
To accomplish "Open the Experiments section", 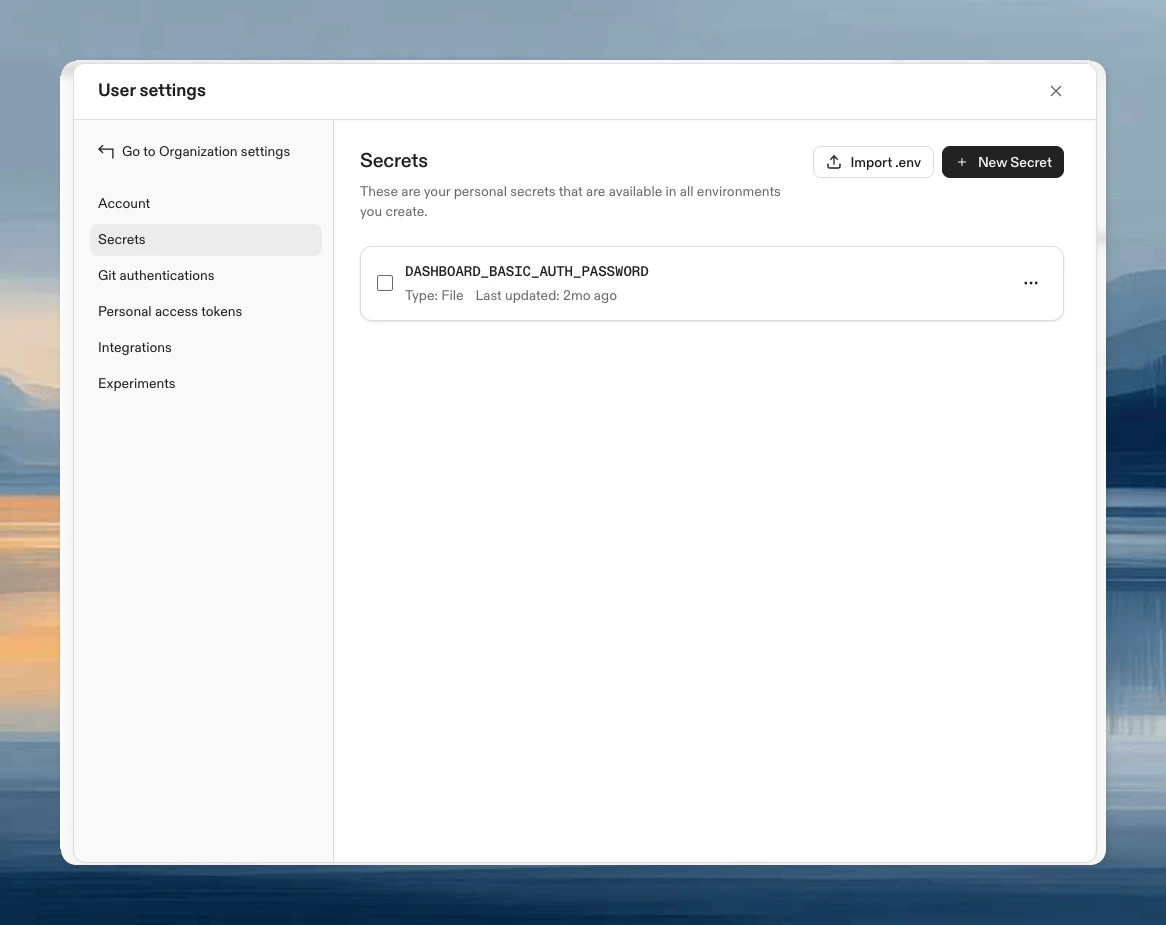I will tap(136, 383).
